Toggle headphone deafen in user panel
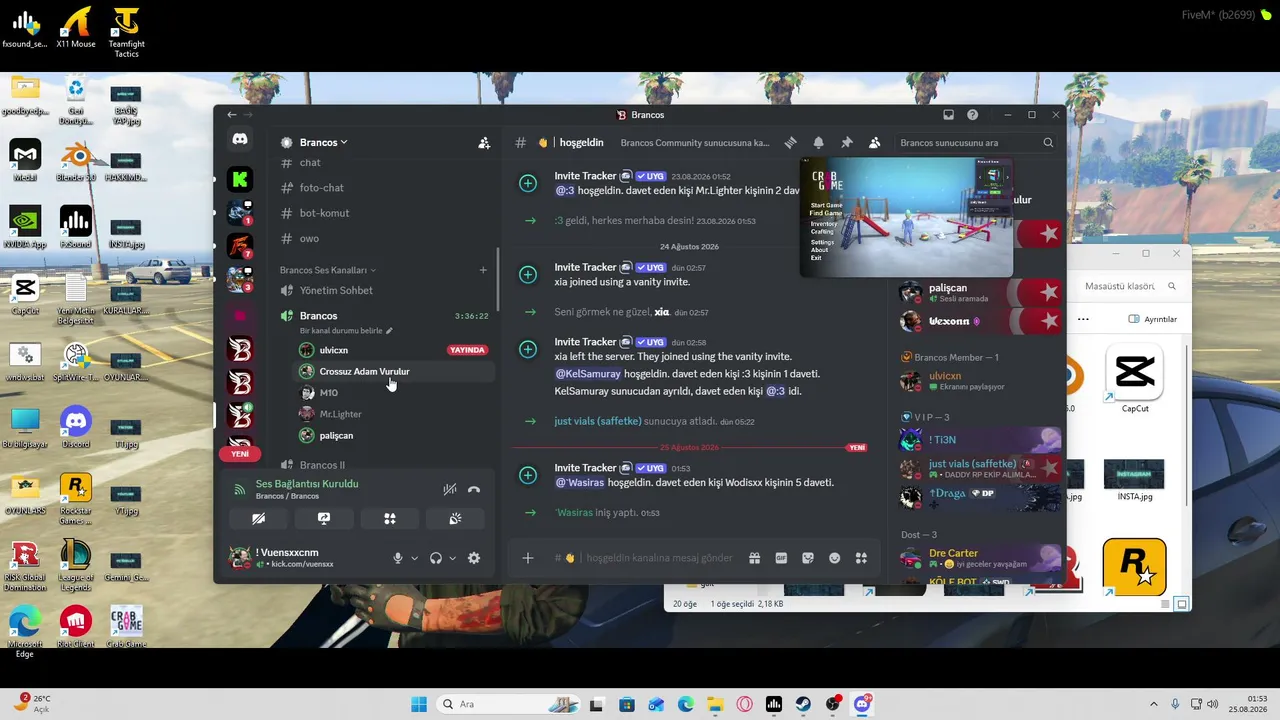This screenshot has width=1280, height=720. pos(436,558)
